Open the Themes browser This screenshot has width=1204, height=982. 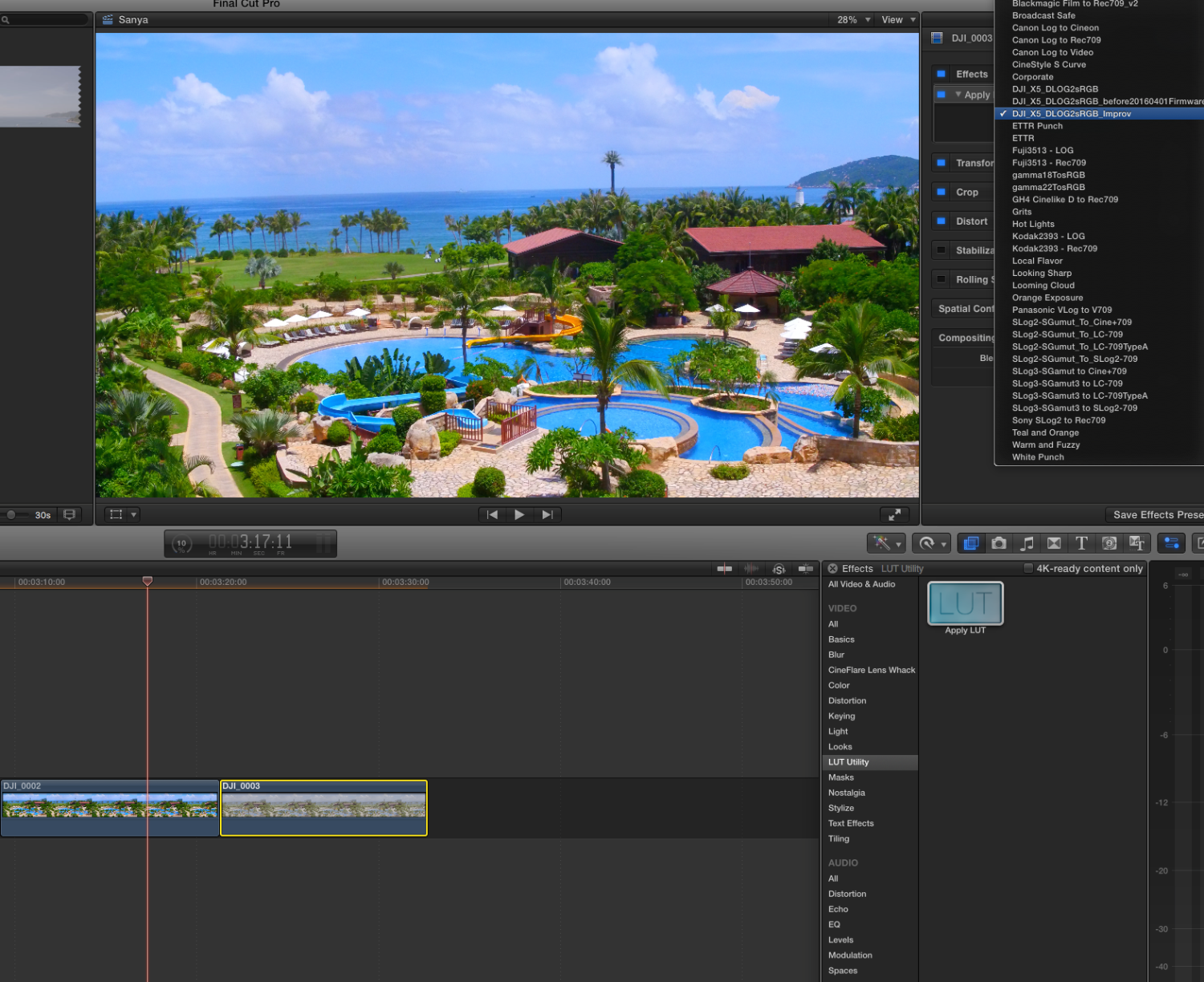pyautogui.click(x=1137, y=543)
